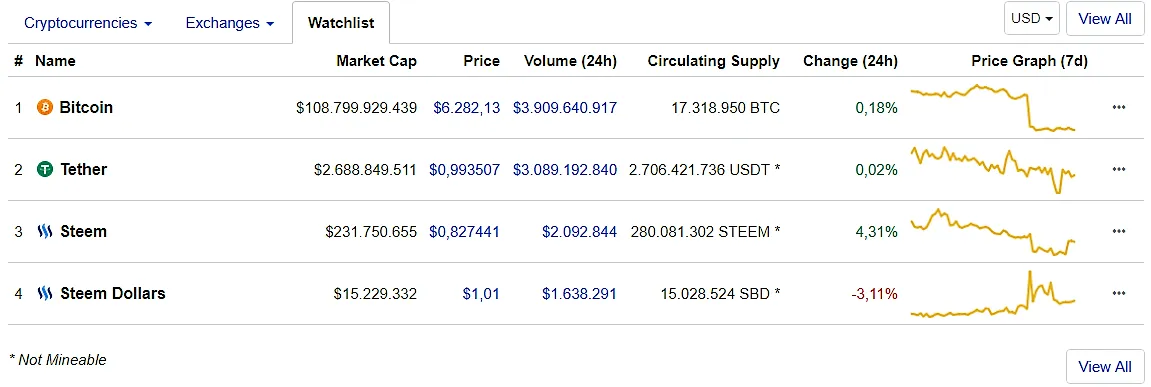Click the top View All button

[1105, 18]
